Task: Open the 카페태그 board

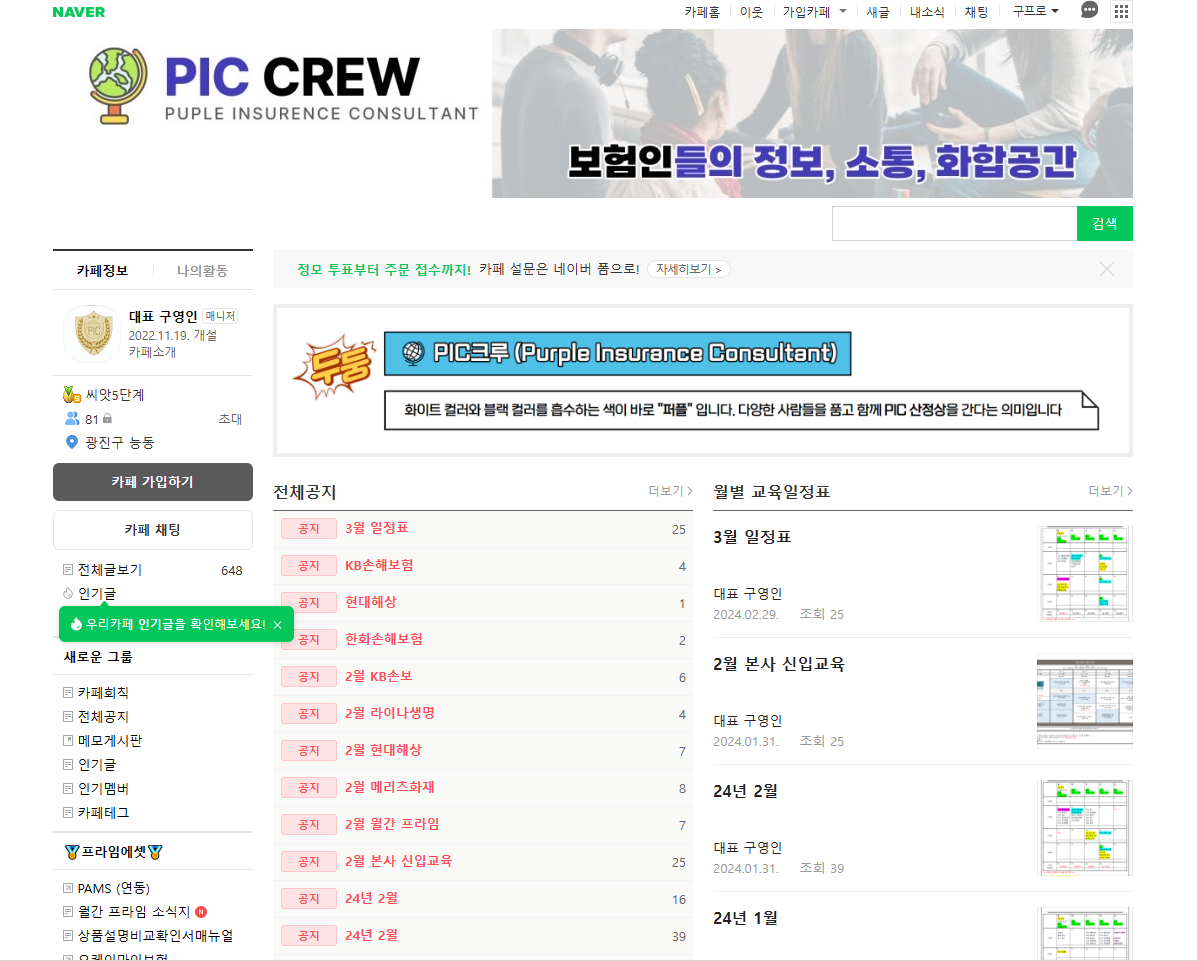Action: coord(103,812)
